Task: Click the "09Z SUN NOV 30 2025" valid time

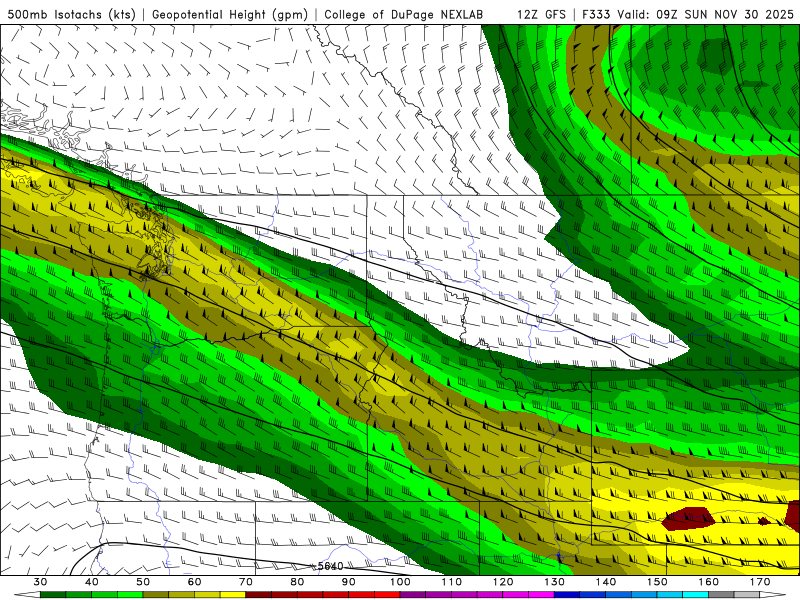Action: click(x=725, y=14)
